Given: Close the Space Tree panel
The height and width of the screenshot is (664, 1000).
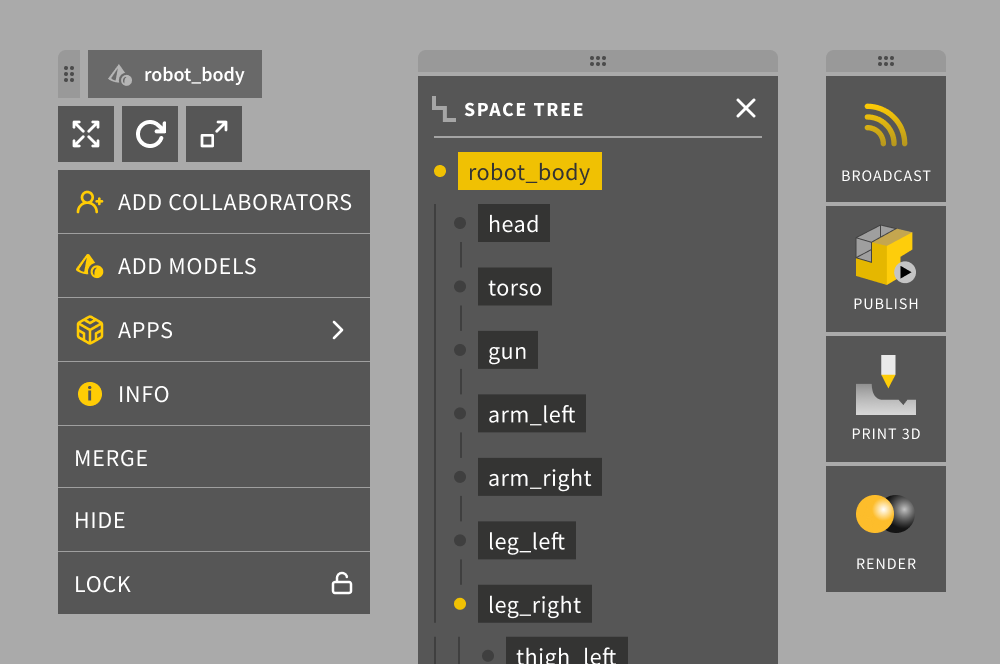Looking at the screenshot, I should (746, 108).
